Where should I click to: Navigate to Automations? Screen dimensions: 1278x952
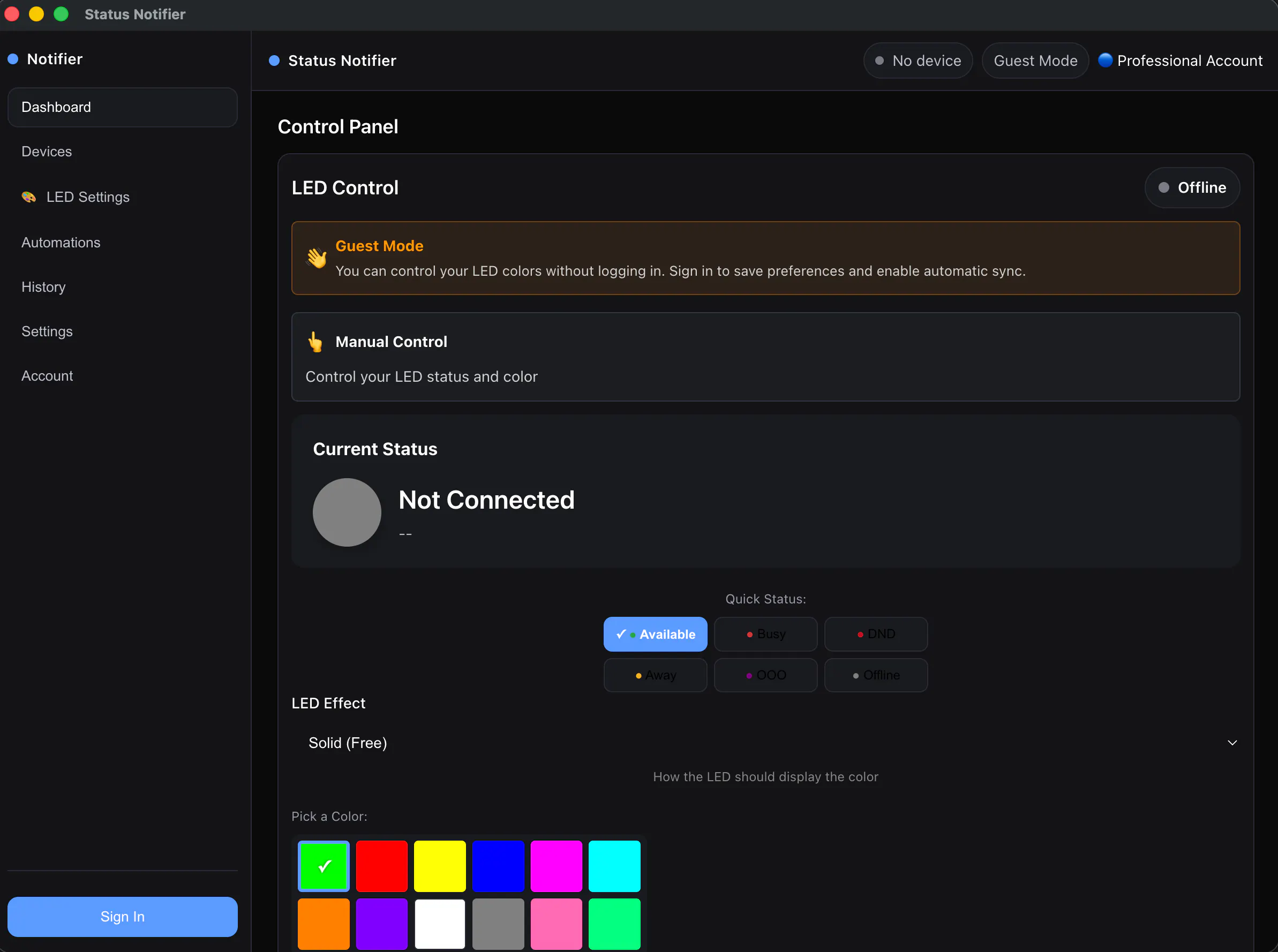(122, 243)
